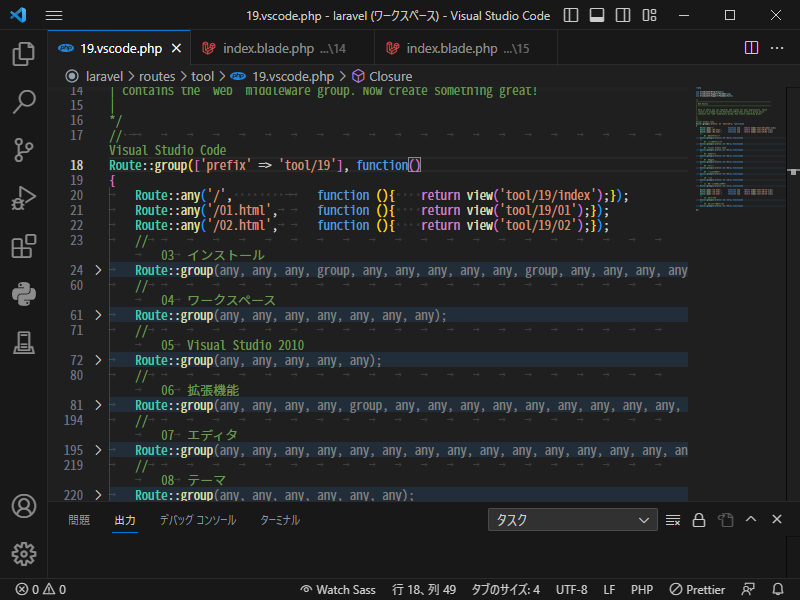This screenshot has height=600, width=800.
Task: Click Watch Sass status bar button
Action: (x=338, y=590)
